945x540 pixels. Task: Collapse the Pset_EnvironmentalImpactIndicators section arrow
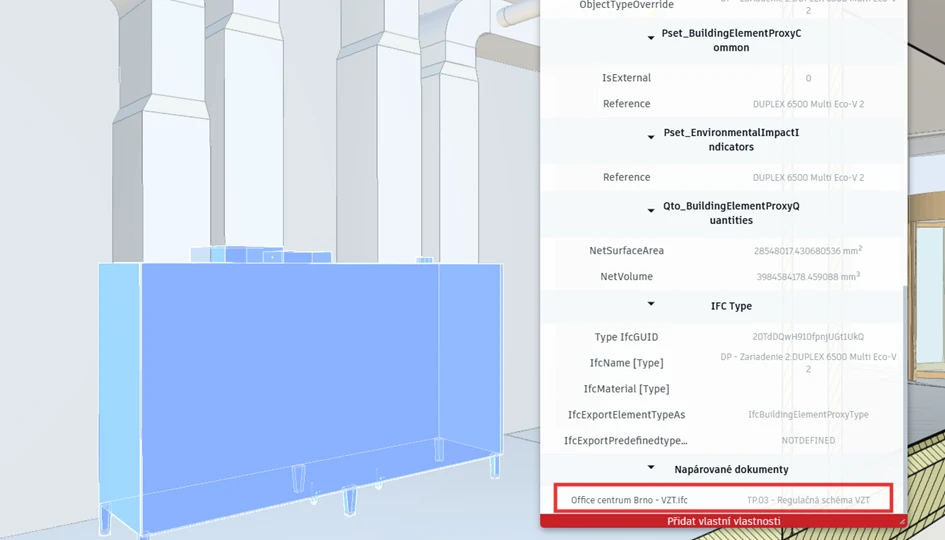tap(651, 137)
